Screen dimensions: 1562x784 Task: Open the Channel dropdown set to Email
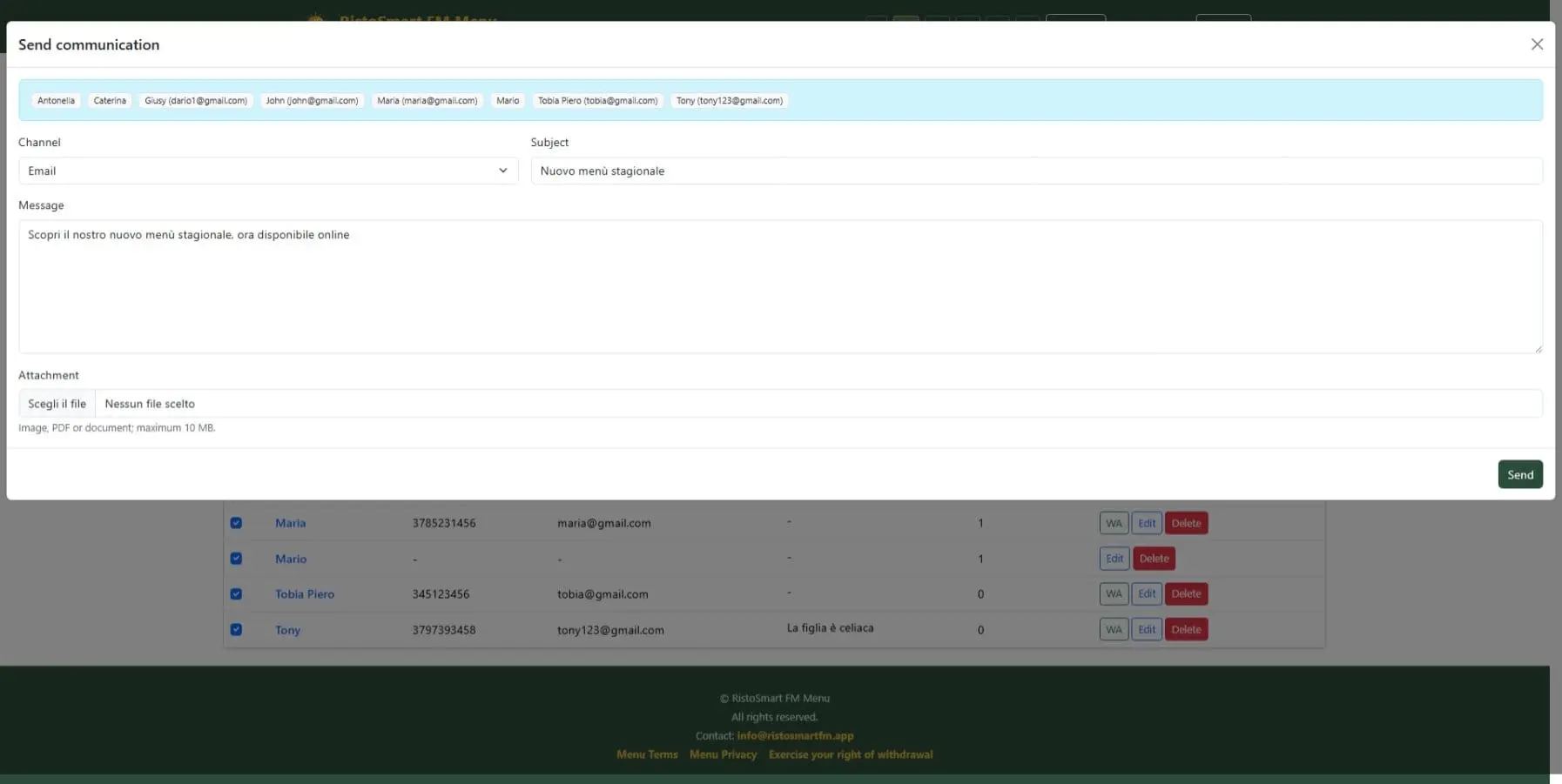pos(268,171)
